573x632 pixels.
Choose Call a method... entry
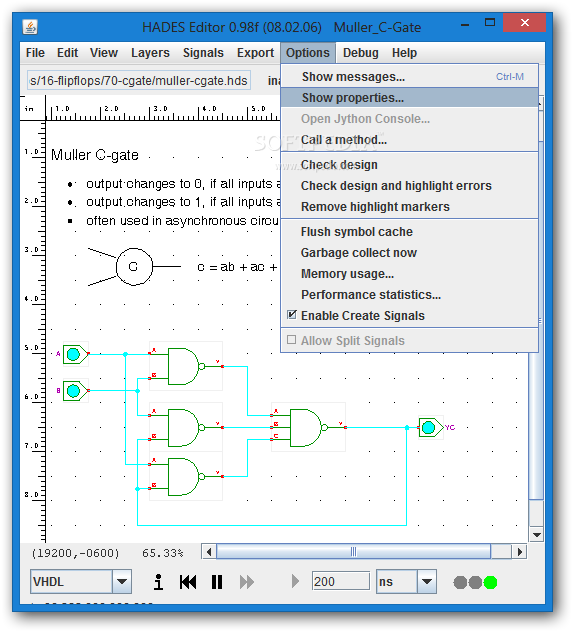coord(409,139)
